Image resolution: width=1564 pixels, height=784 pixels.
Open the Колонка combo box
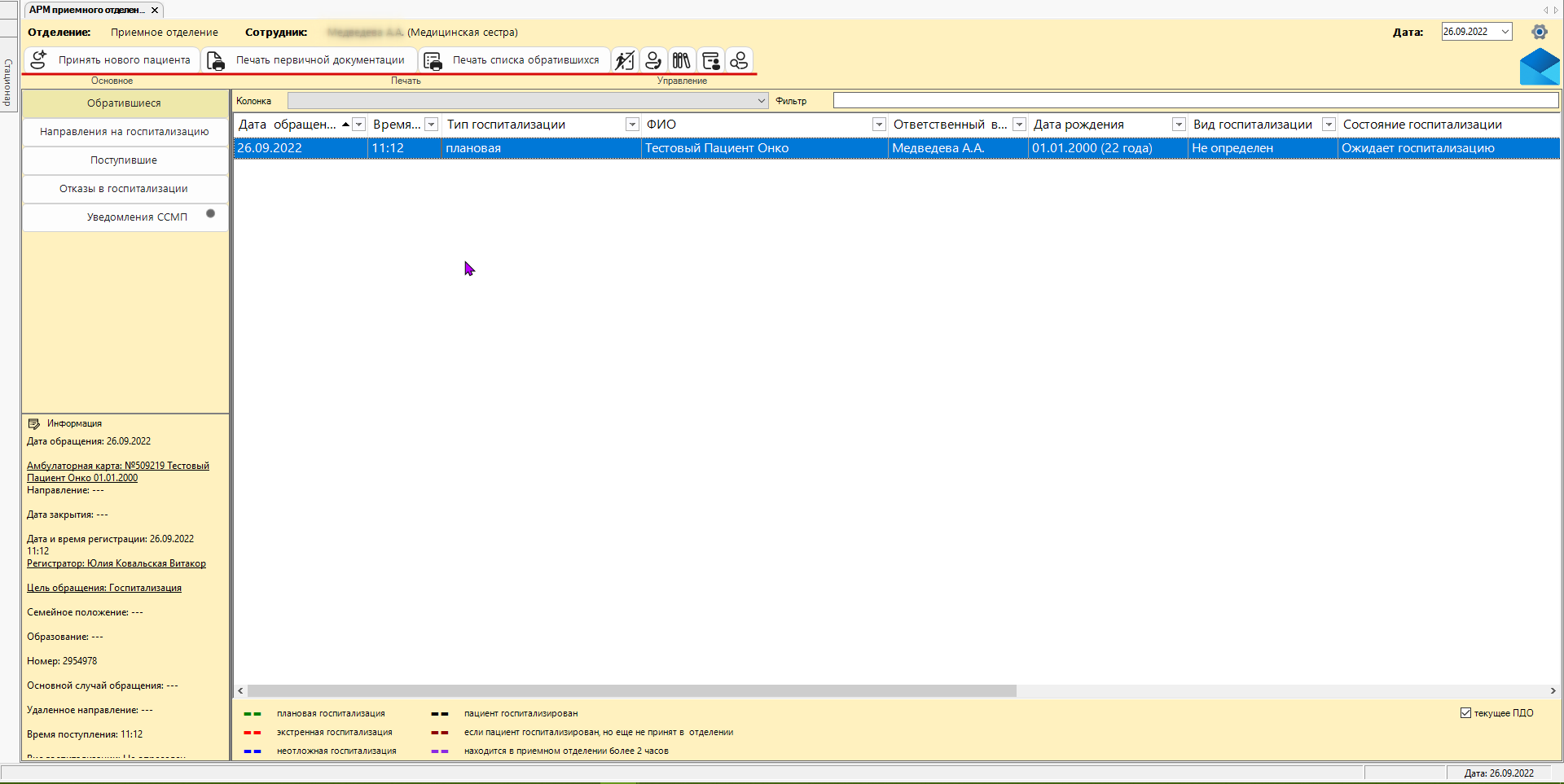[528, 101]
